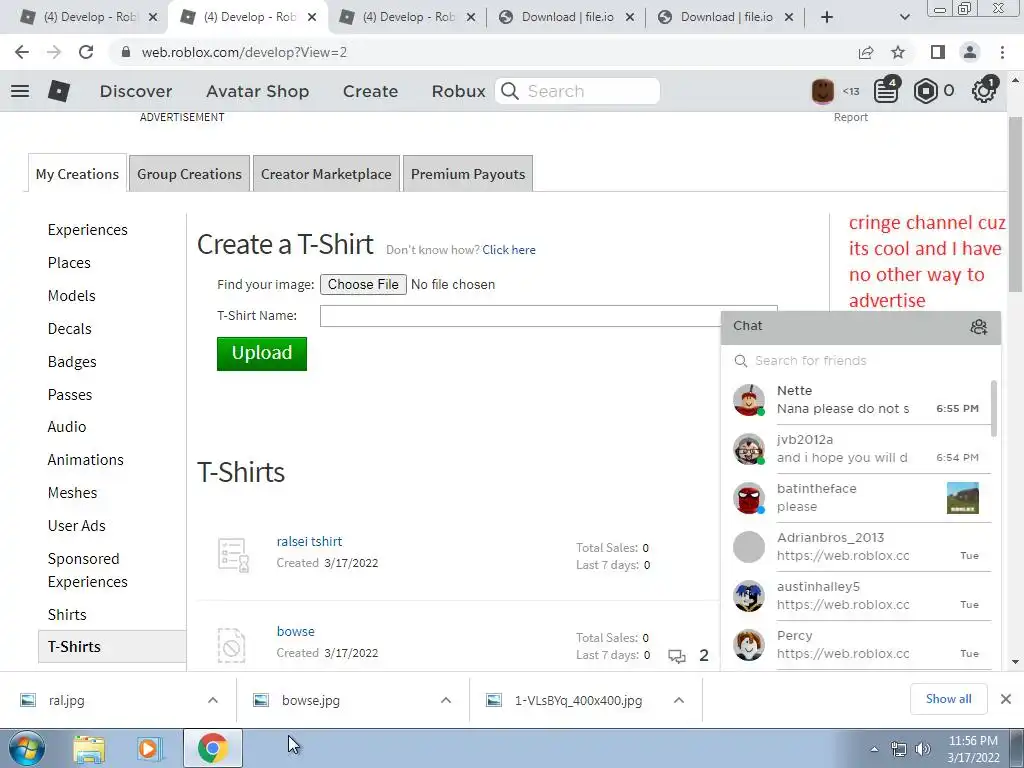The width and height of the screenshot is (1024, 768).
Task: Click the Roblox search box
Action: [x=577, y=91]
